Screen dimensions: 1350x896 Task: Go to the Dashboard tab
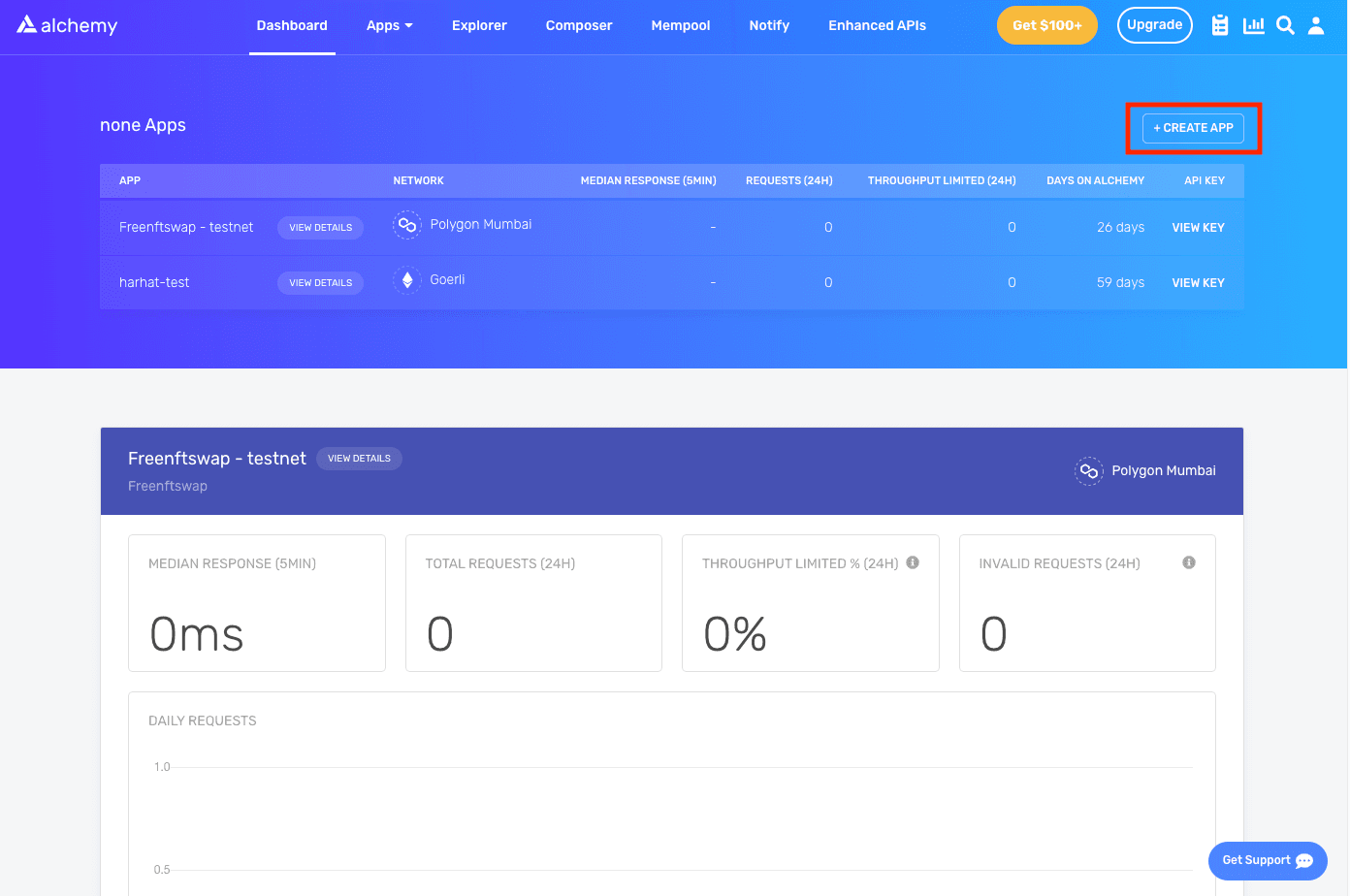[292, 25]
